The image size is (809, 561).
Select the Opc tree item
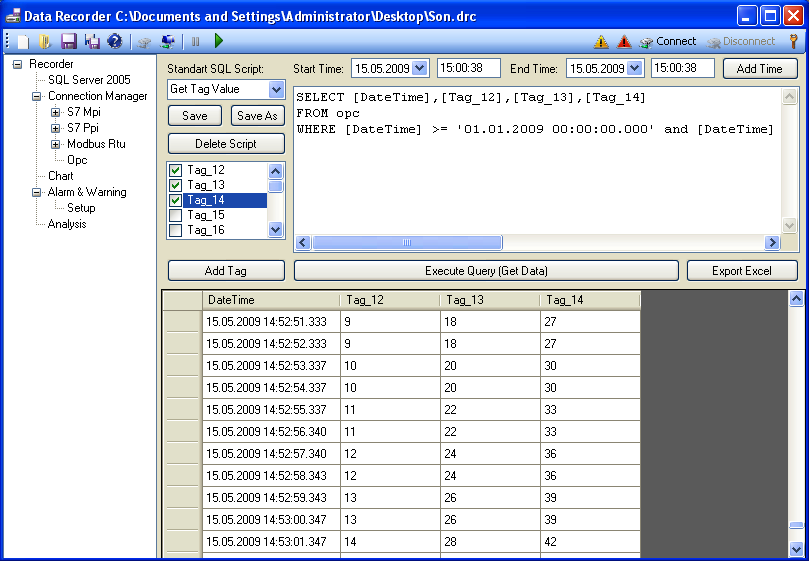tap(77, 160)
